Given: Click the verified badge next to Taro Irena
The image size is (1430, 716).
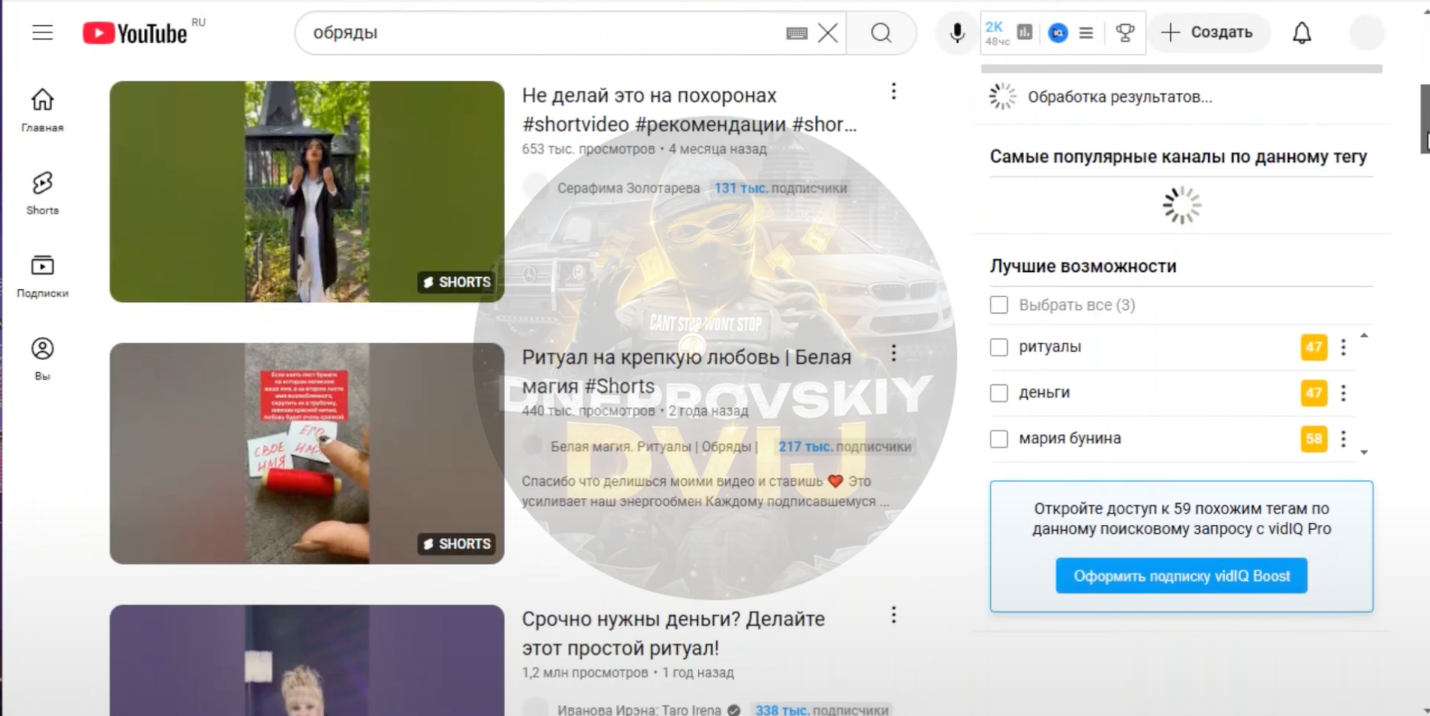Looking at the screenshot, I should (x=734, y=710).
